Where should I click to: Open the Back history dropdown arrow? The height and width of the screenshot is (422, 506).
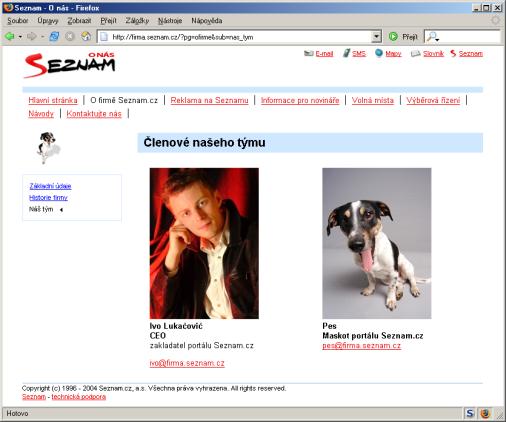[20, 36]
